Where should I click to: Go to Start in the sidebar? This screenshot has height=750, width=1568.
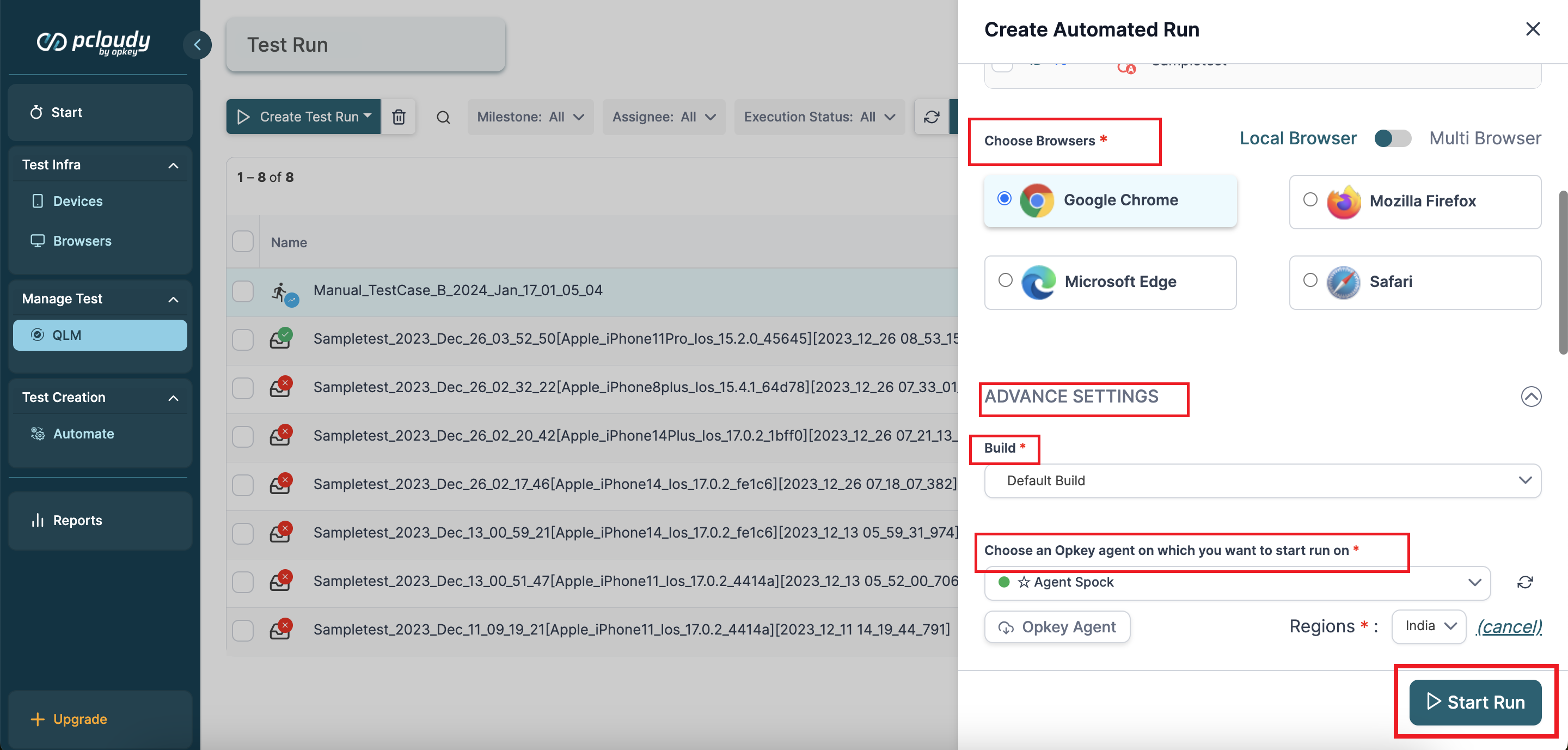pyautogui.click(x=100, y=112)
